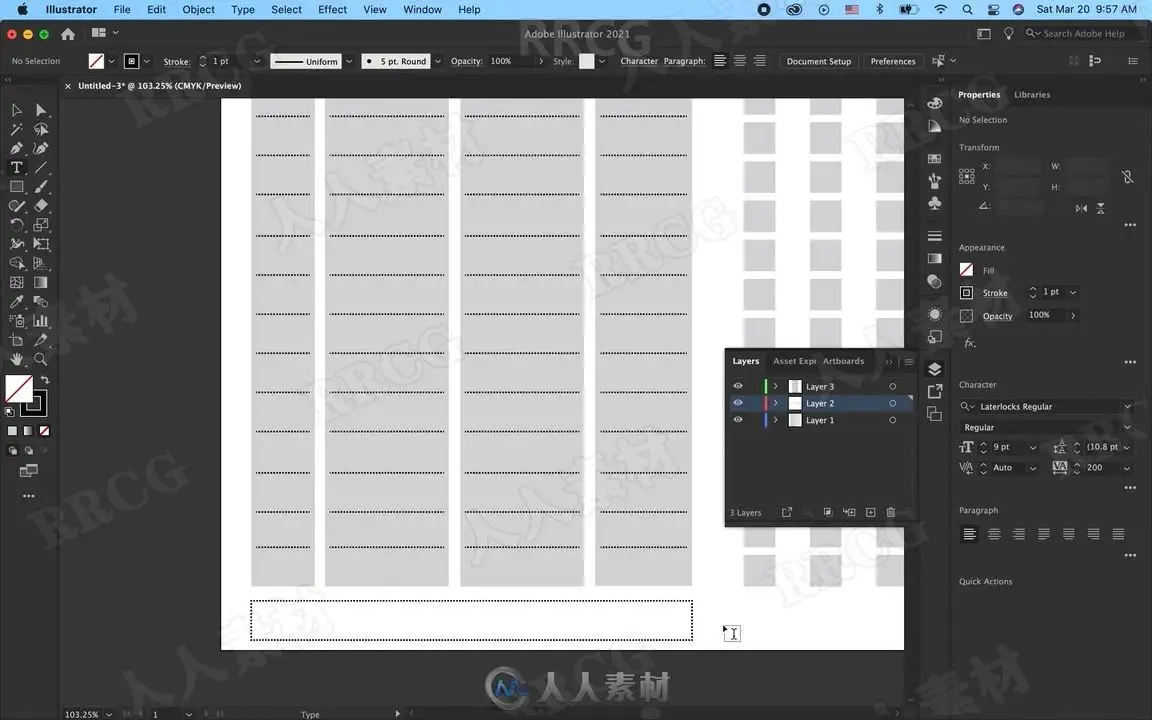Select the Curvature tool
The image size is (1152, 720).
(40, 148)
